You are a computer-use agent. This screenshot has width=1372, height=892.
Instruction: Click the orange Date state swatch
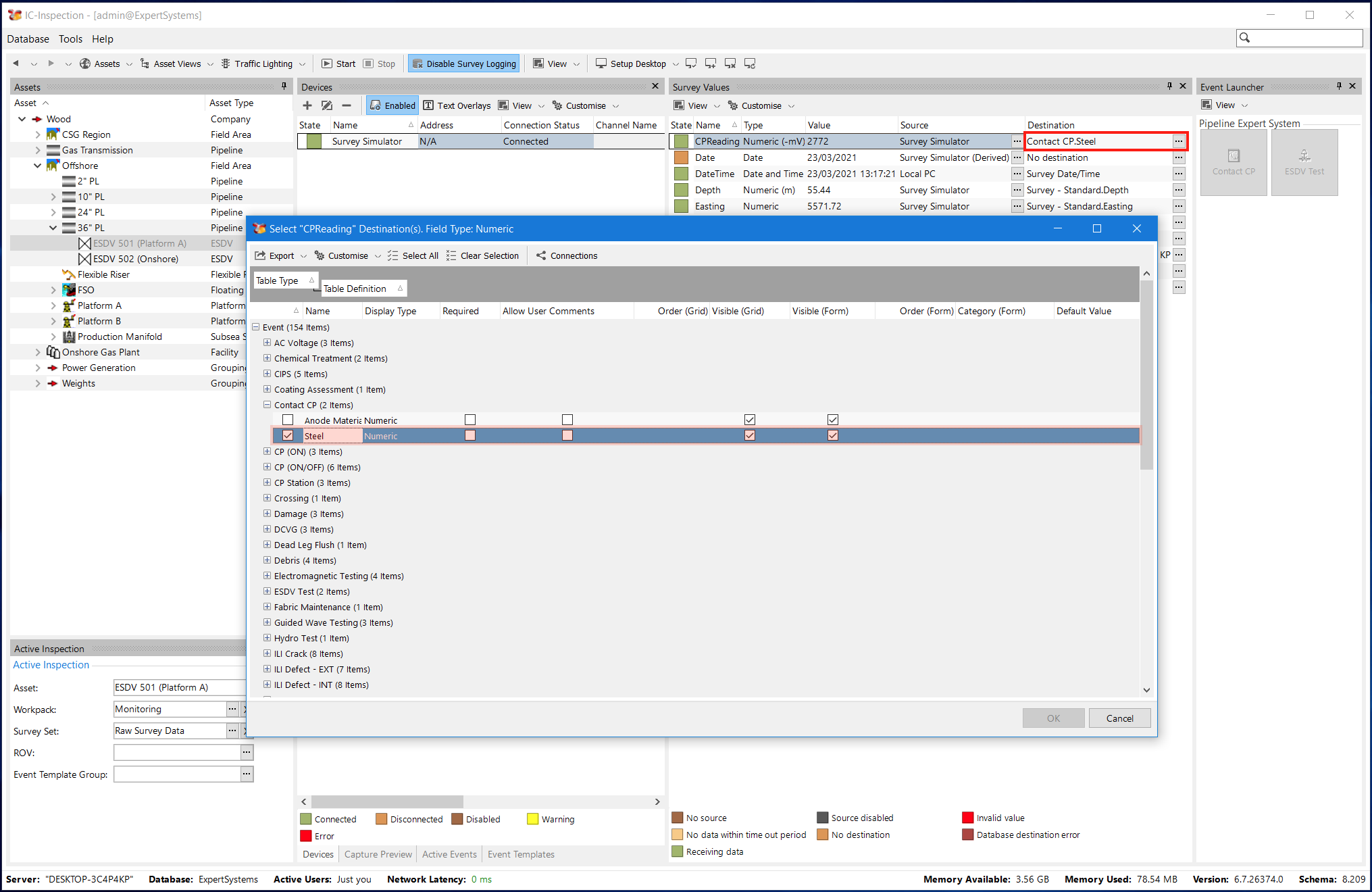click(681, 157)
